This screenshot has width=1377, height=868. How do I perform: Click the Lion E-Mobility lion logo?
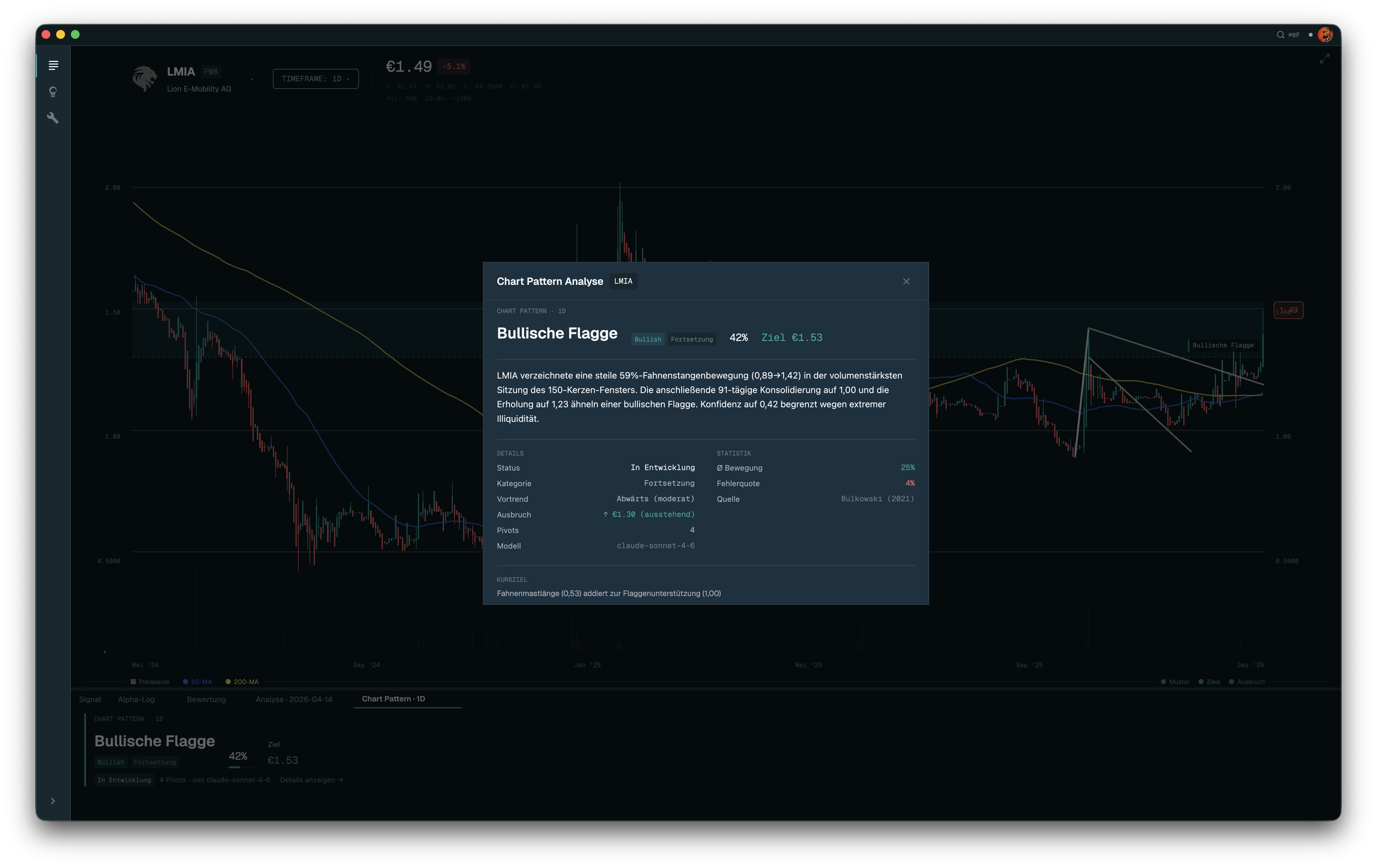[x=145, y=79]
